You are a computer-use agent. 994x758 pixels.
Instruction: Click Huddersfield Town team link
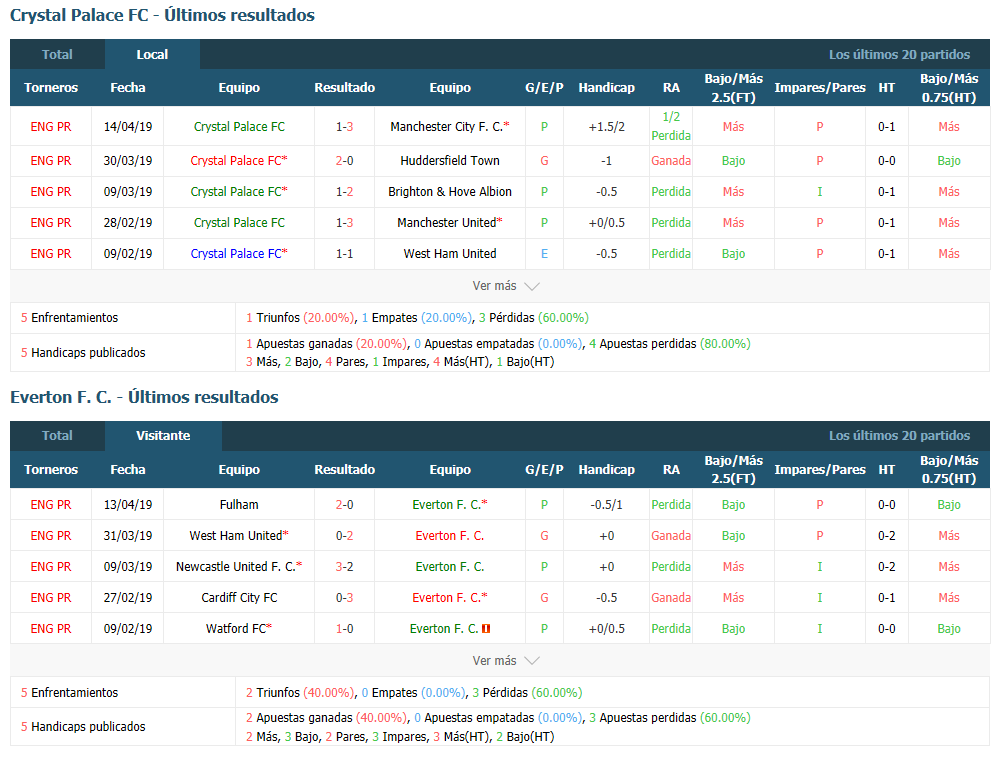click(449, 161)
